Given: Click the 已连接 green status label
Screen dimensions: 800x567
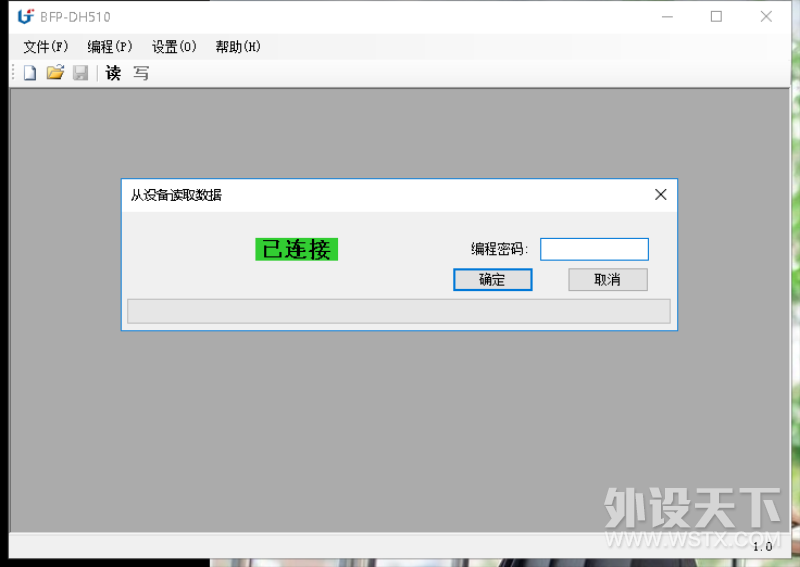Looking at the screenshot, I should pyautogui.click(x=296, y=250).
